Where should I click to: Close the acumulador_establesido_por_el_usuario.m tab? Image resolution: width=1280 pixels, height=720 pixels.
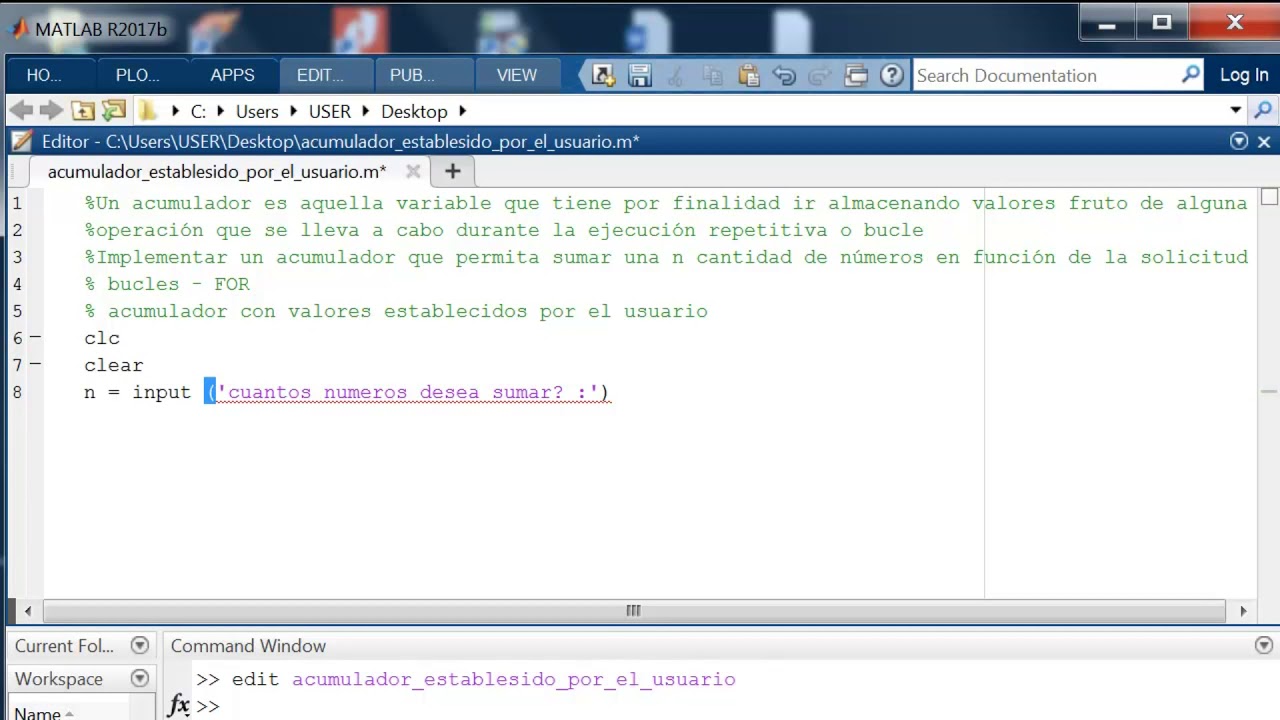click(x=413, y=172)
